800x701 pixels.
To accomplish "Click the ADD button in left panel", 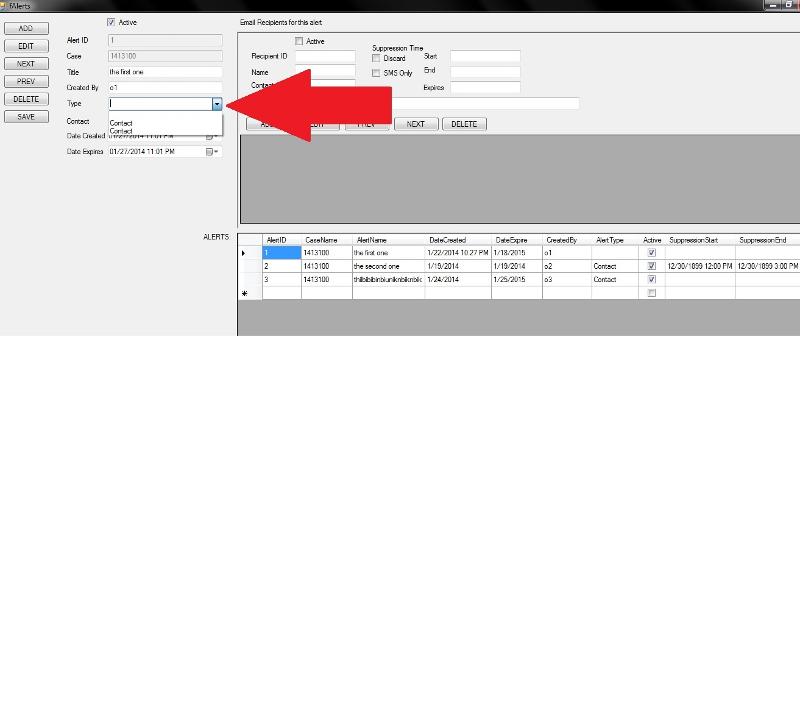I will 26,29.
